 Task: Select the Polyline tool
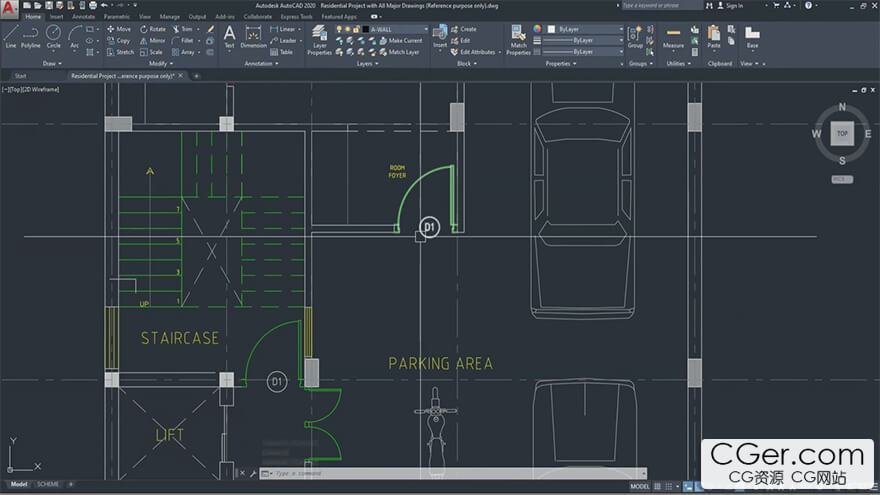pos(30,36)
